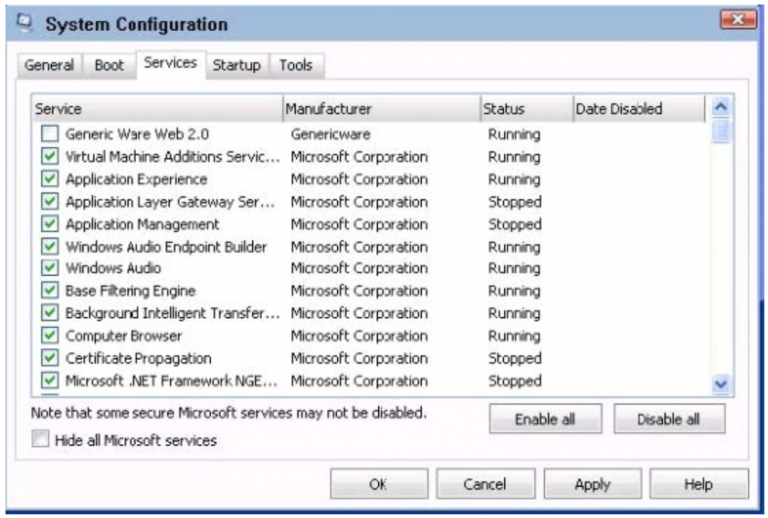Uncheck the Application Experience service
Viewport: 768px width, 518px height.
(x=50, y=179)
